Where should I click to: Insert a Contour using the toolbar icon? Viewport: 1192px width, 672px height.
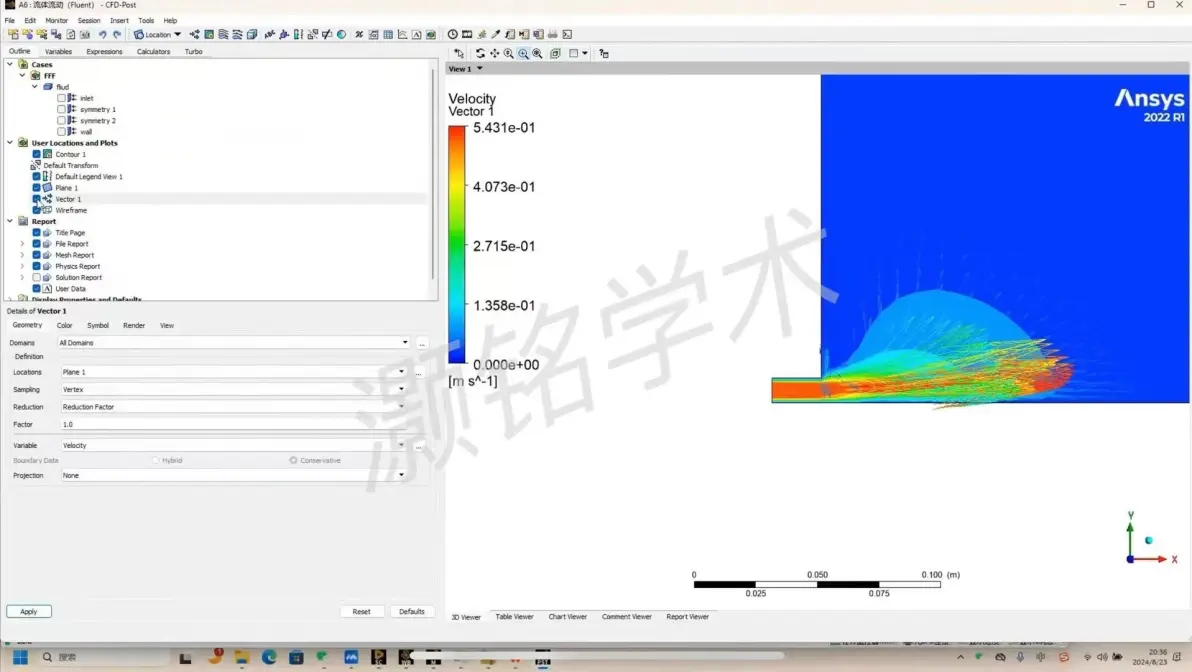(209, 34)
